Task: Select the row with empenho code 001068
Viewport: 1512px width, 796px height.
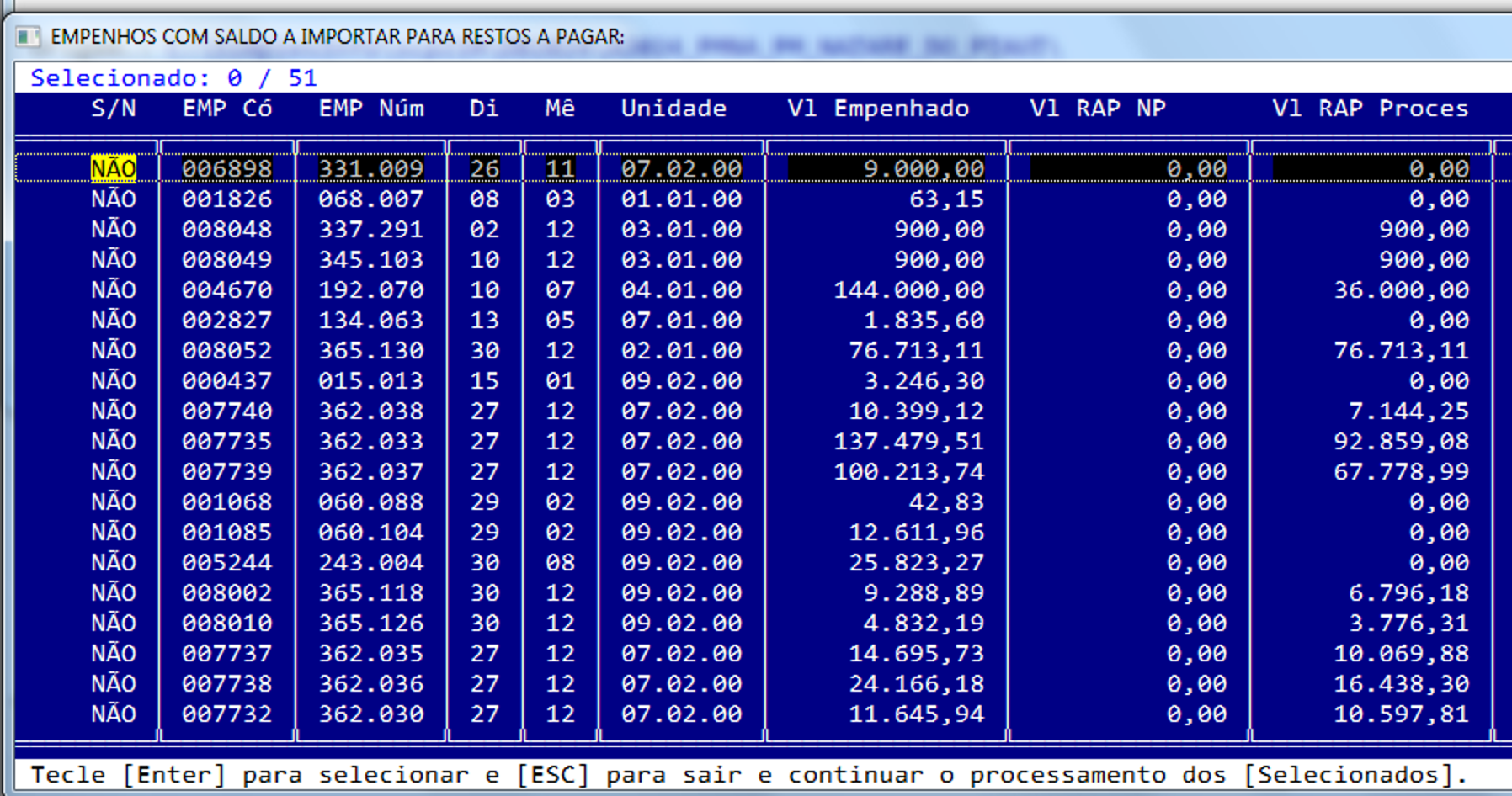Action: 755,502
